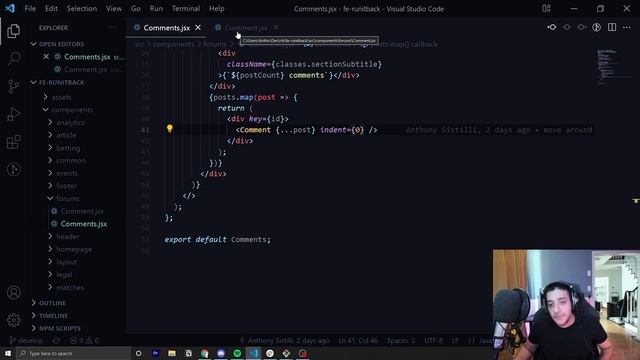Expand the analytics folder
This screenshot has width=640, height=360.
[x=70, y=122]
